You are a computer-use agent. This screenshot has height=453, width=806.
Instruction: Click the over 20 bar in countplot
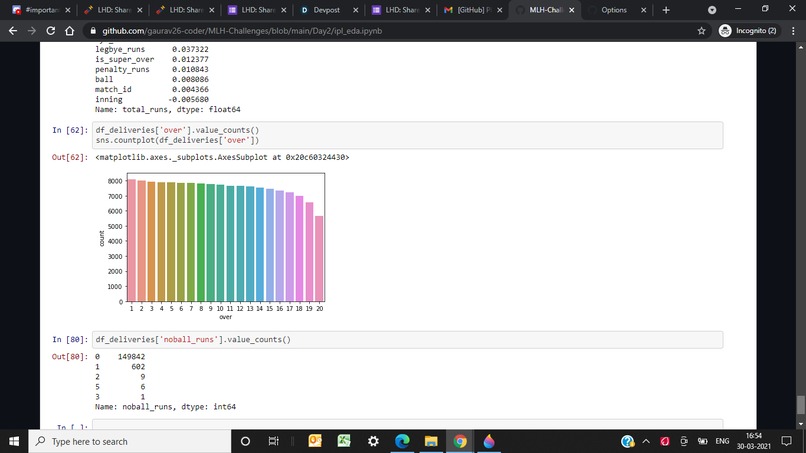[x=319, y=259]
